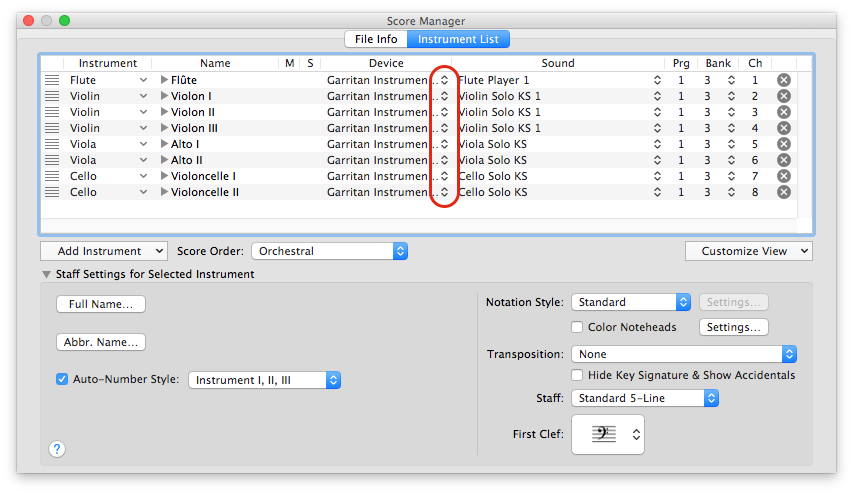This screenshot has width=853, height=494.
Task: Grab the drag handle of the Flute row
Action: point(52,80)
